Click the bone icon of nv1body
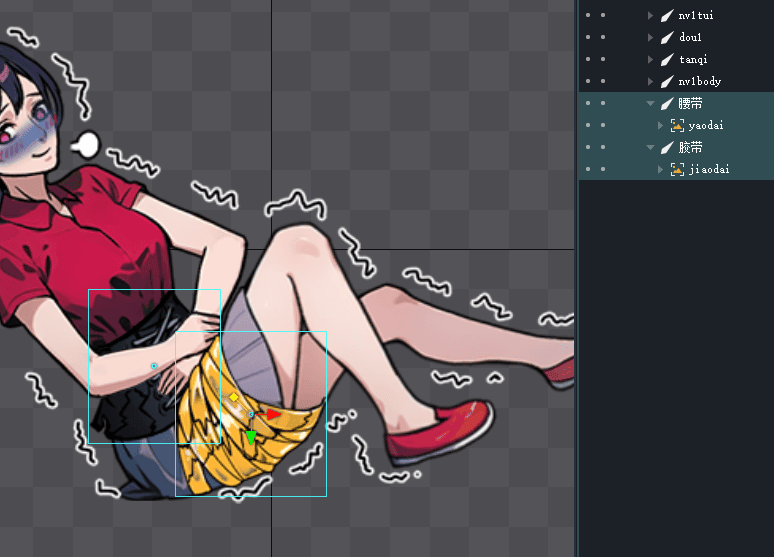774x557 pixels. click(667, 81)
